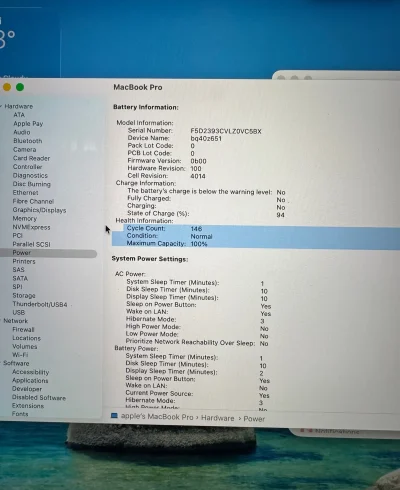Select SPI in the sidebar

click(17, 287)
